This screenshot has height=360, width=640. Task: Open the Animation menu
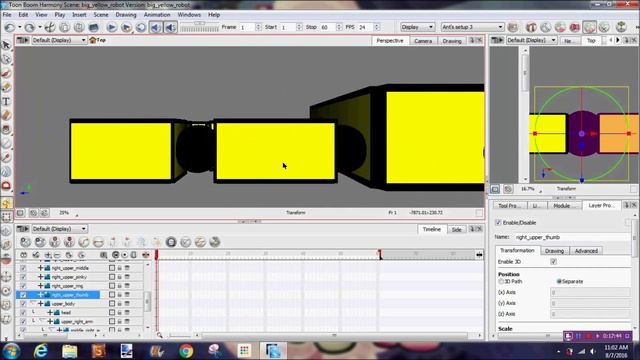click(x=157, y=15)
